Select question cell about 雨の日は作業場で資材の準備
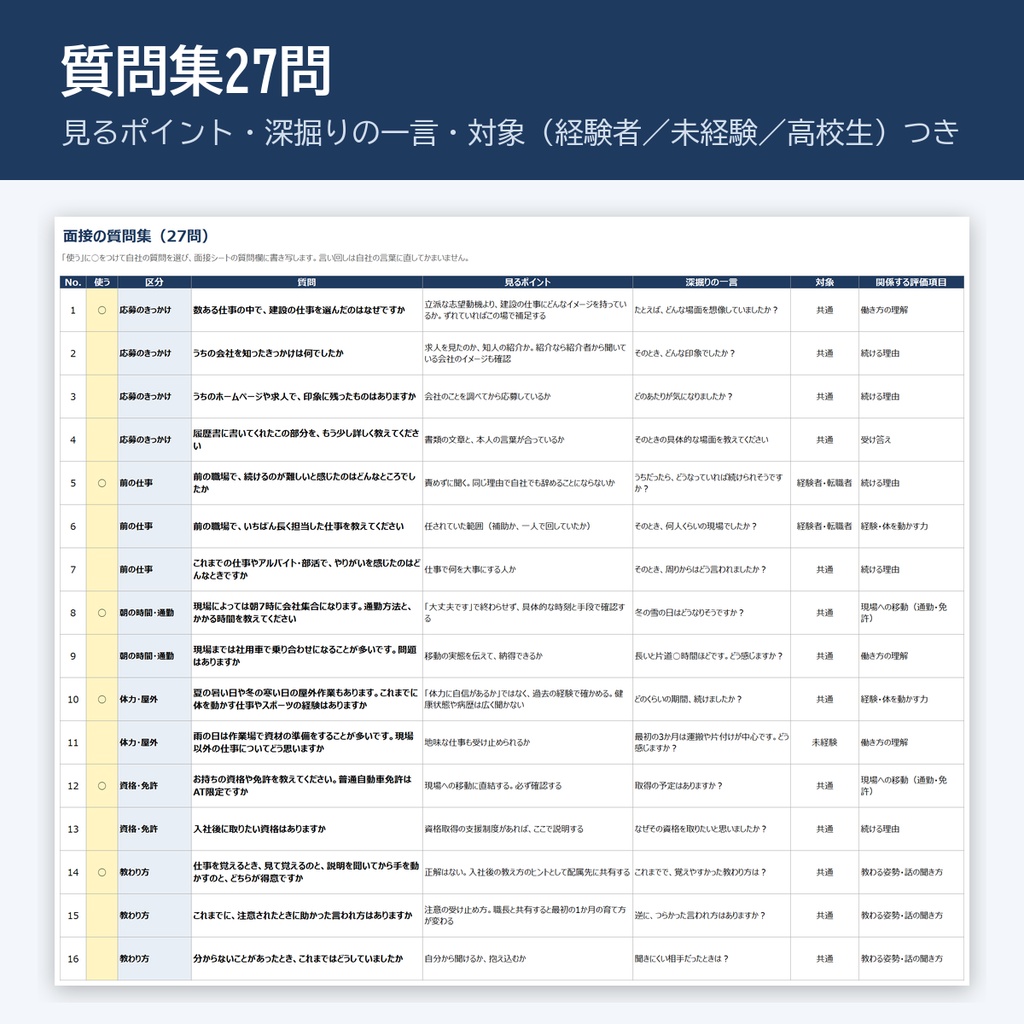This screenshot has width=1024, height=1024. click(307, 743)
